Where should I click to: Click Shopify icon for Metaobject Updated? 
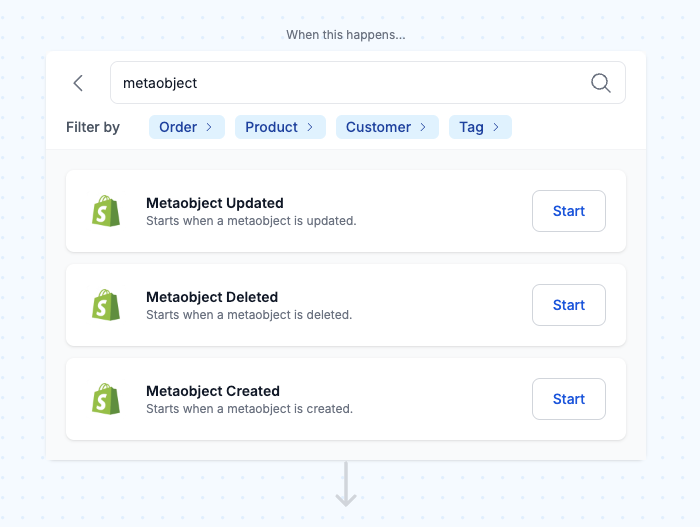(106, 211)
